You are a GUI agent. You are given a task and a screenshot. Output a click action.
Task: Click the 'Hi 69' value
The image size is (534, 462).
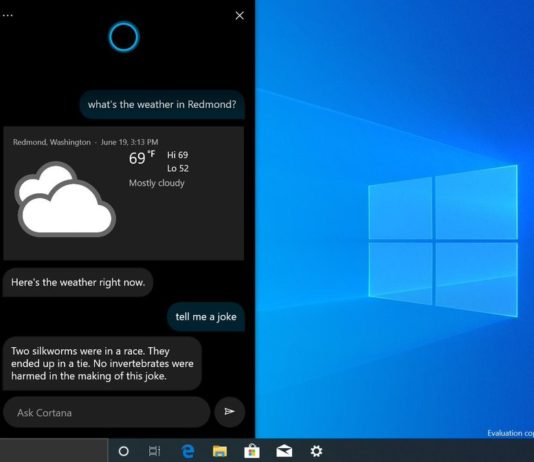(x=177, y=155)
